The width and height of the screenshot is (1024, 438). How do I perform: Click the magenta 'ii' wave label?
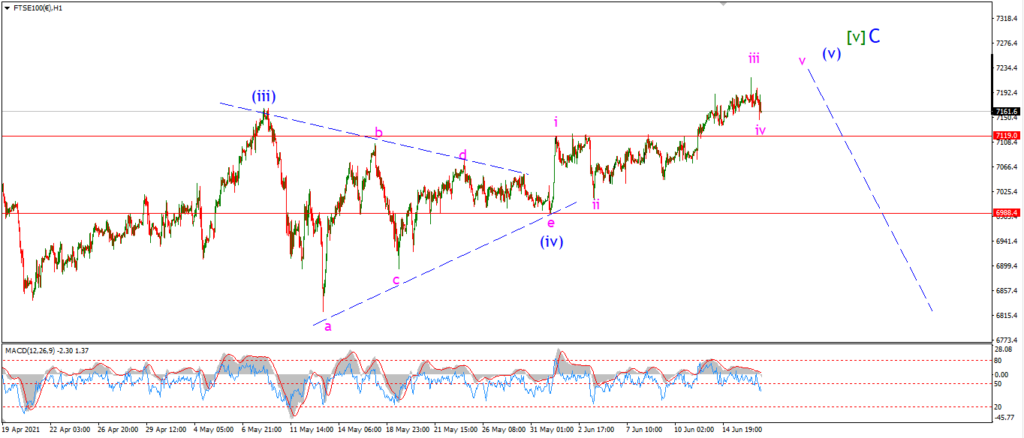(596, 204)
